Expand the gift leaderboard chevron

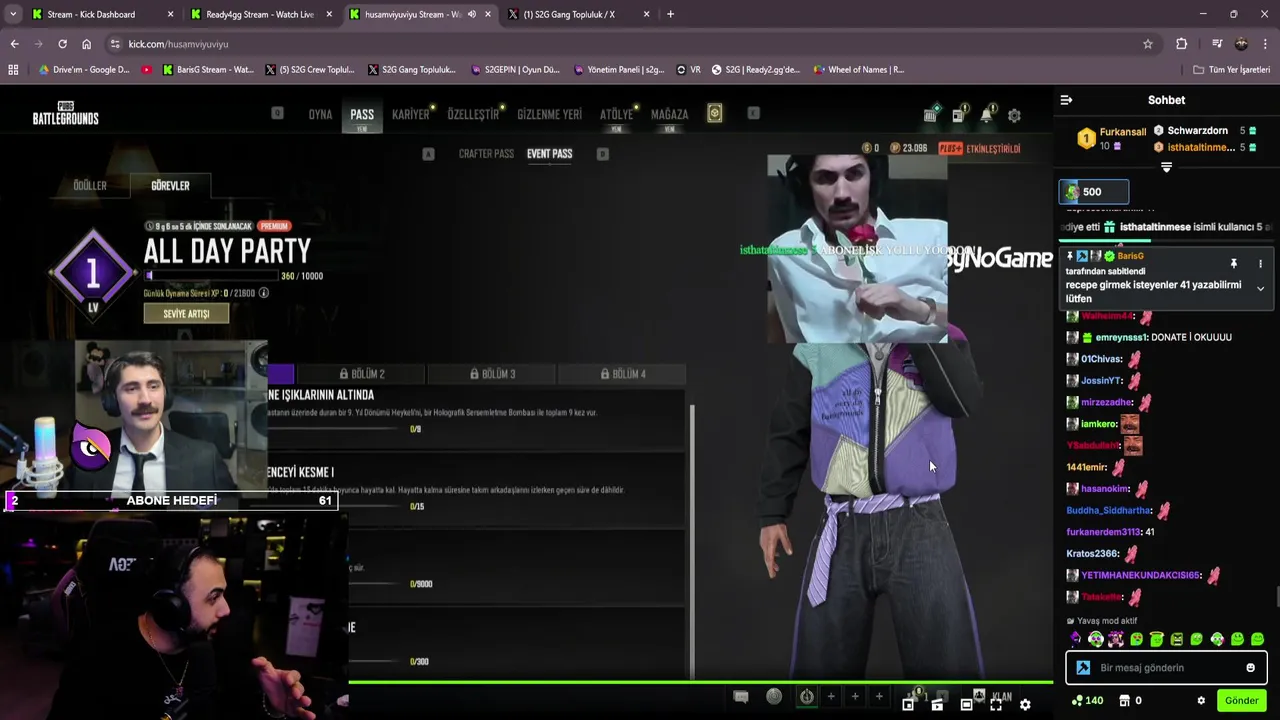(x=1166, y=168)
